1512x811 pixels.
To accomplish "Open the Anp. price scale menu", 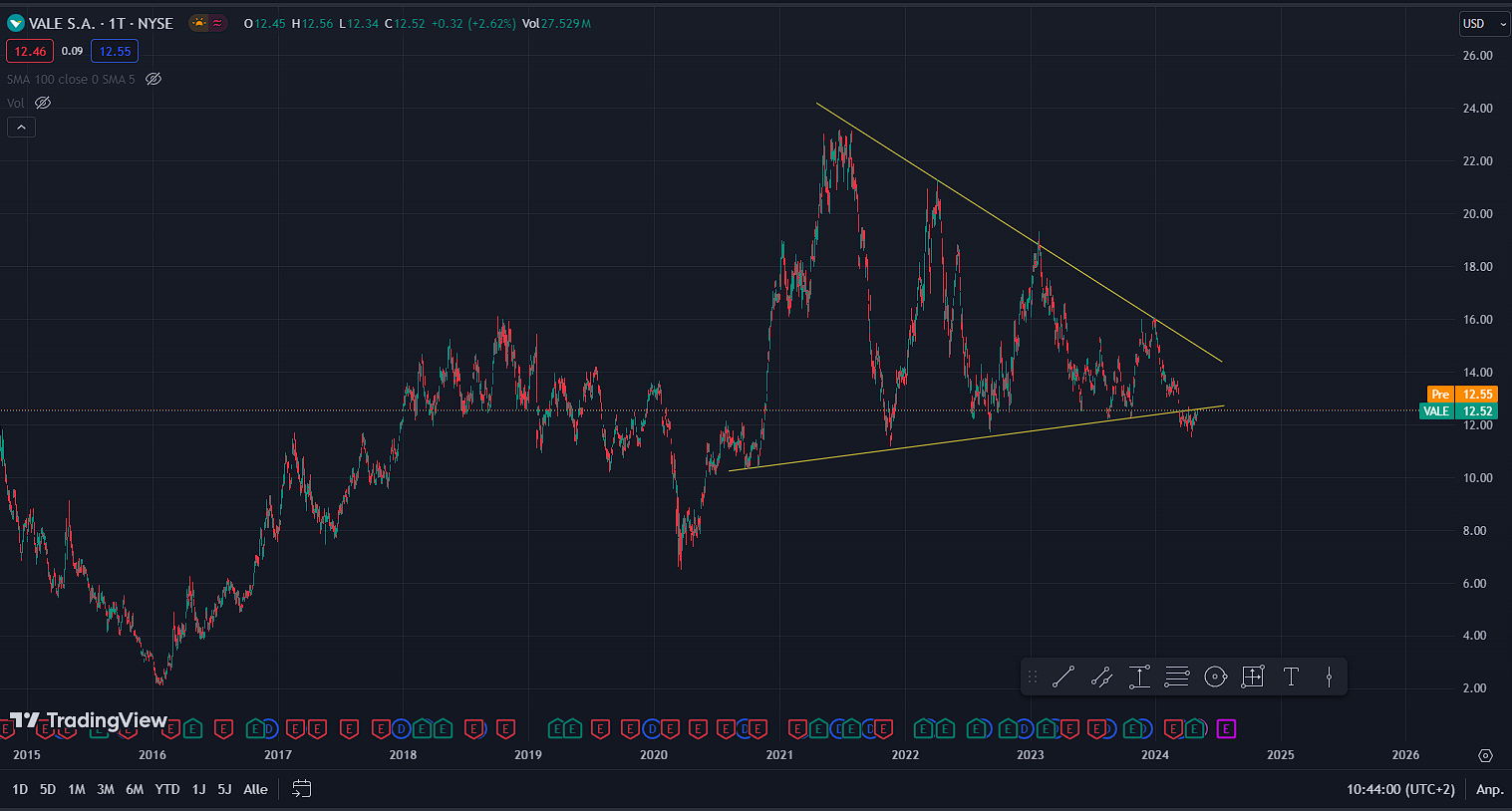I will click(1489, 789).
